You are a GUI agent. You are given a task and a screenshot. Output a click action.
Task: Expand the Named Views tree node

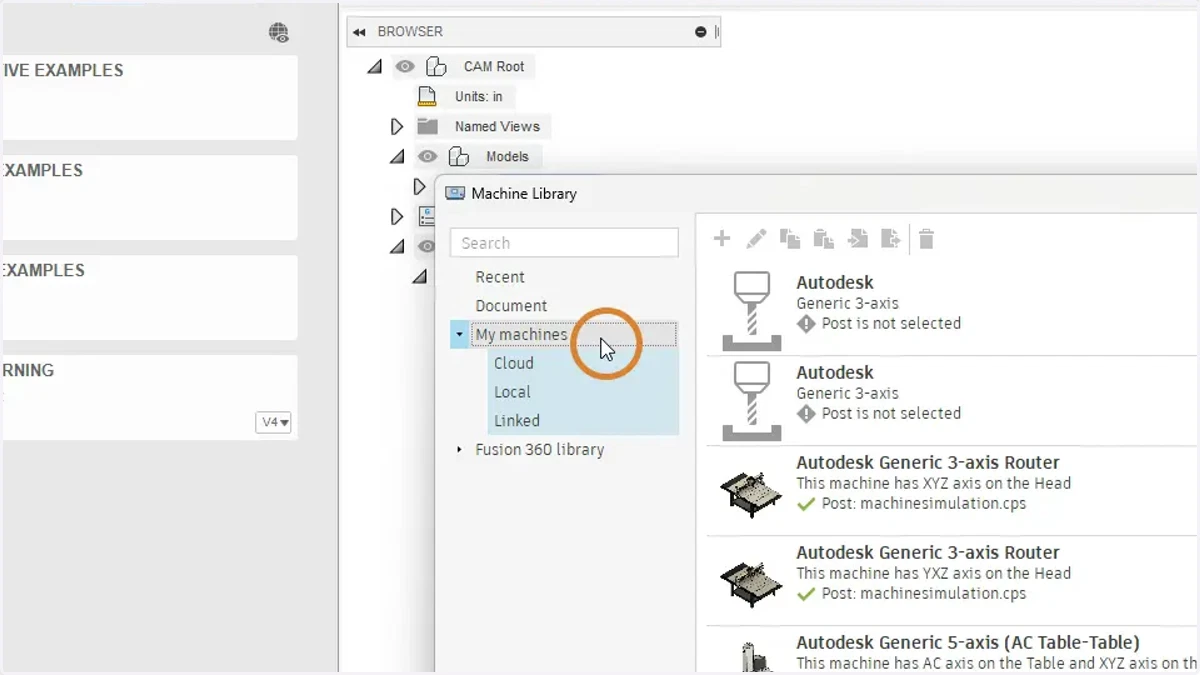click(x=397, y=126)
